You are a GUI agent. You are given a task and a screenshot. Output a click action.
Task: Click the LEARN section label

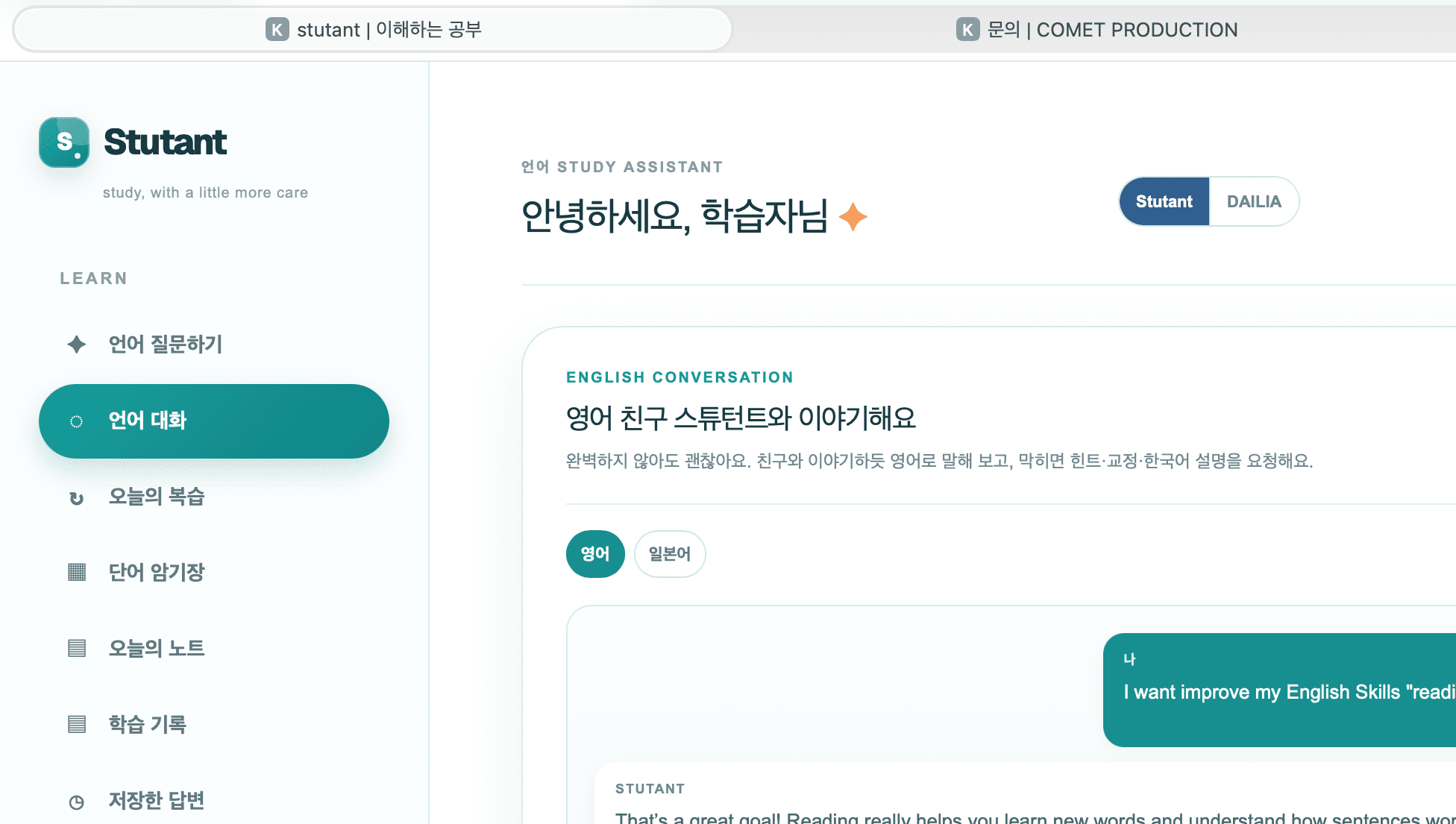pyautogui.click(x=94, y=278)
